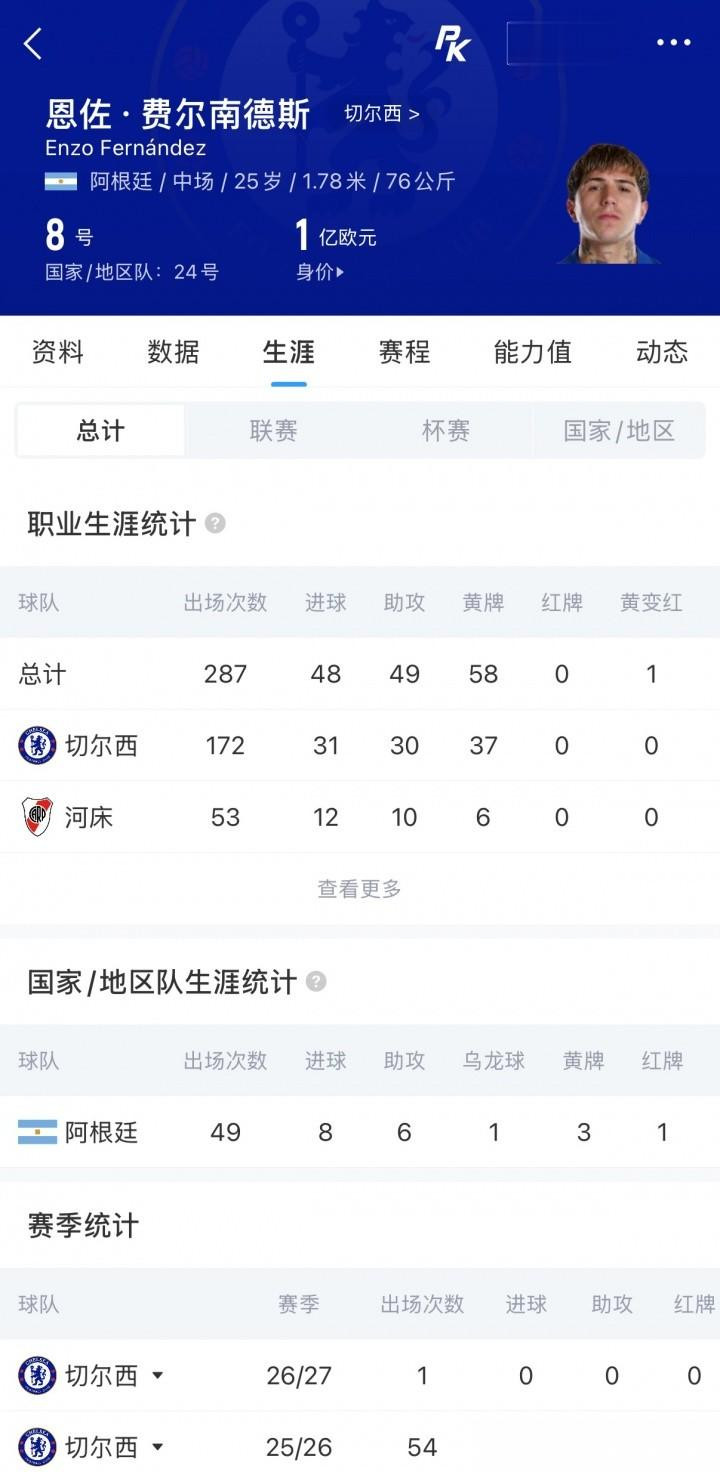This screenshot has height=1472, width=720.
Task: Click help icon beside 职业生涯统计
Action: click(215, 523)
